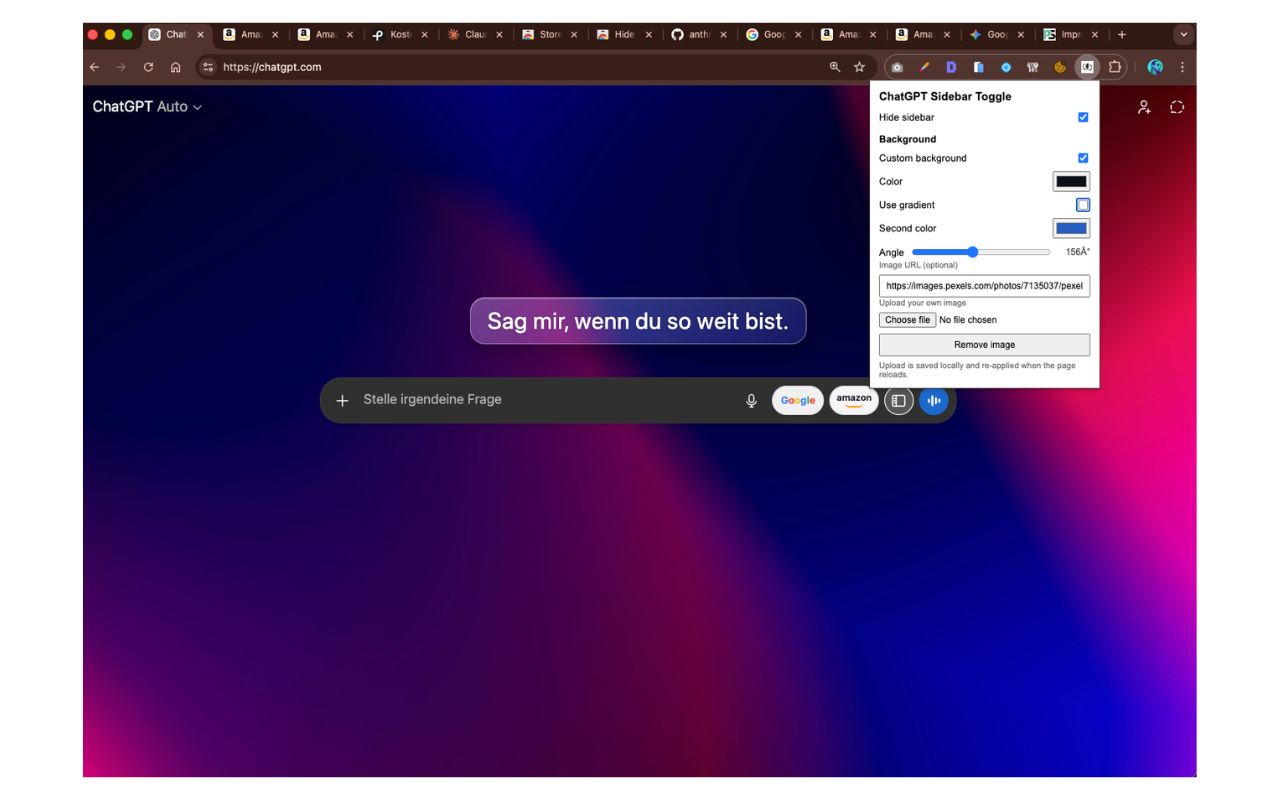
Task: Go forward to the next page
Action: pos(121,67)
